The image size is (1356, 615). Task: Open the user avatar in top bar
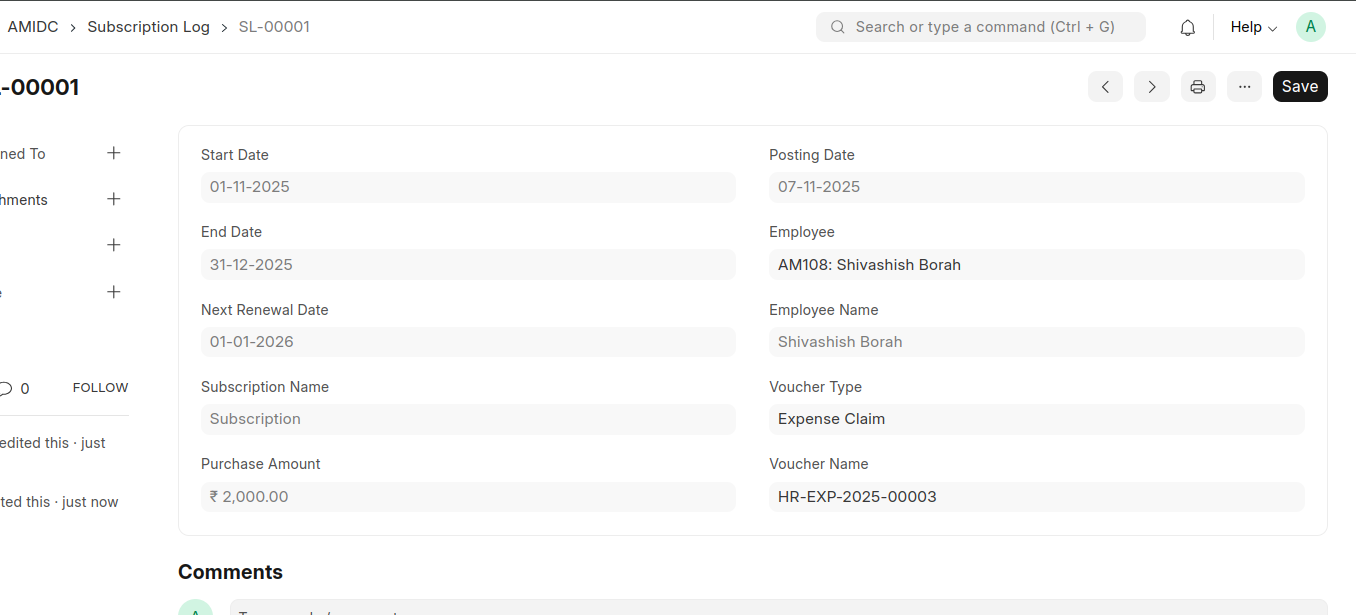(x=1310, y=27)
